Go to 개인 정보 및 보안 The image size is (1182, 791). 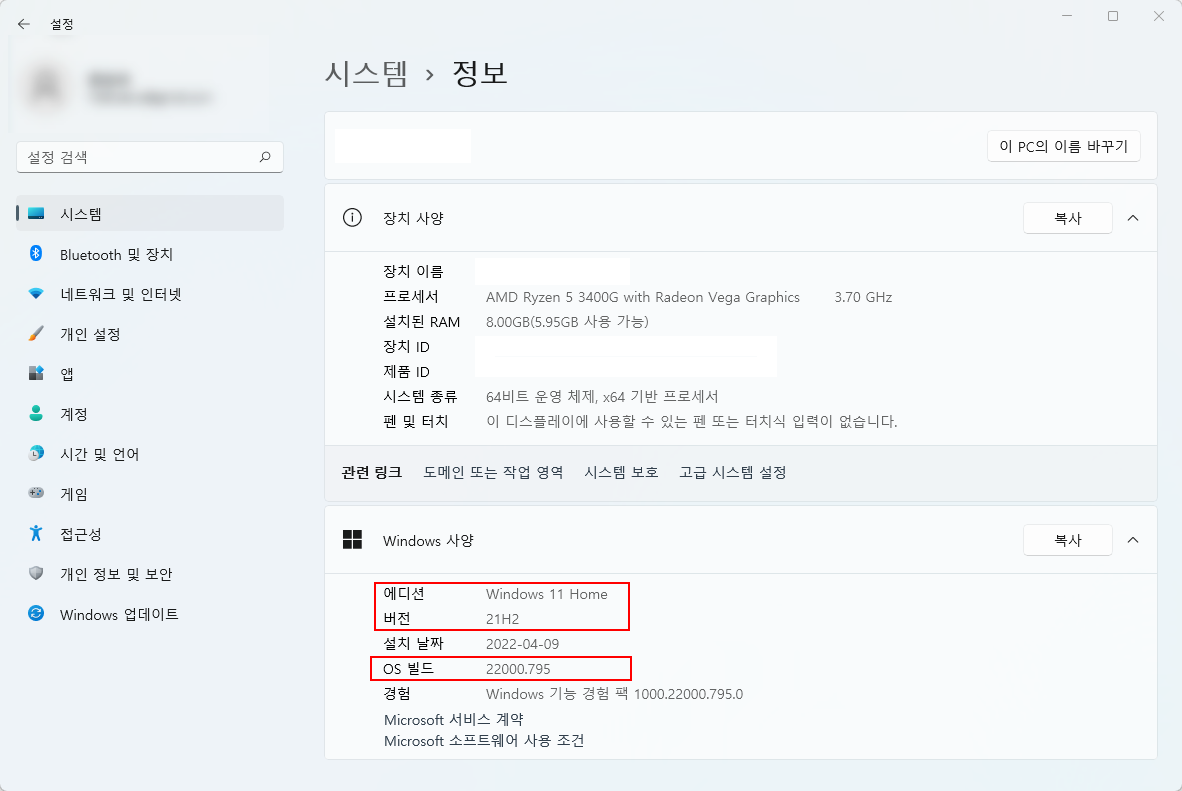[x=150, y=574]
